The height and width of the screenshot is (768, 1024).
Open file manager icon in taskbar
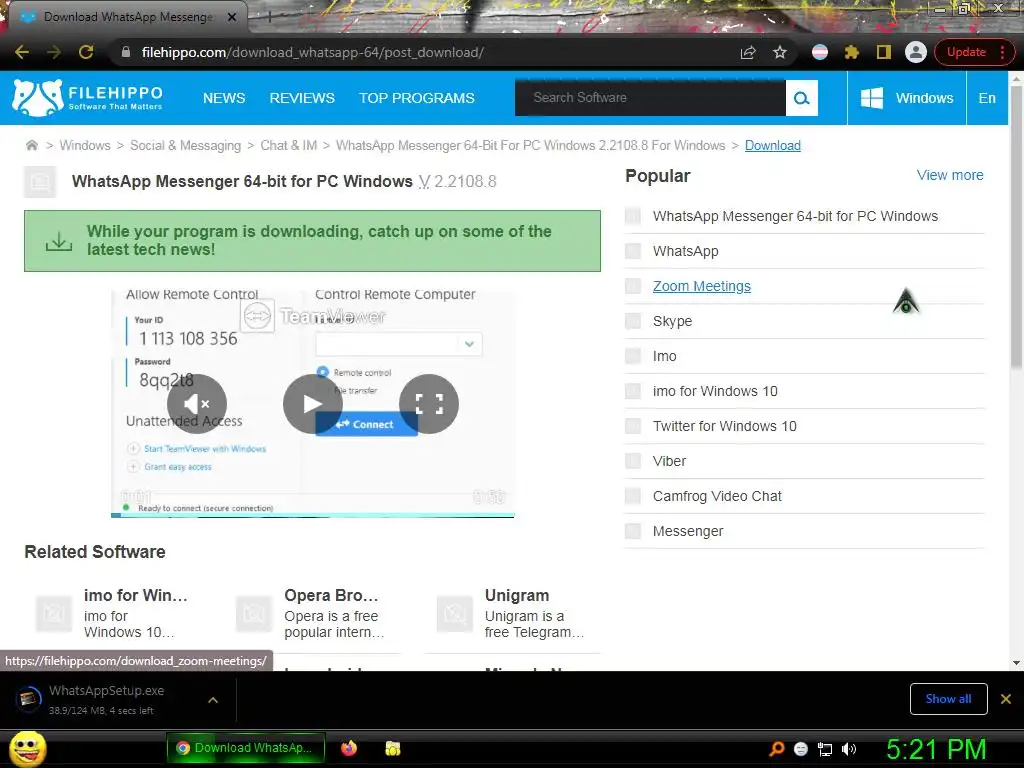(x=392, y=748)
